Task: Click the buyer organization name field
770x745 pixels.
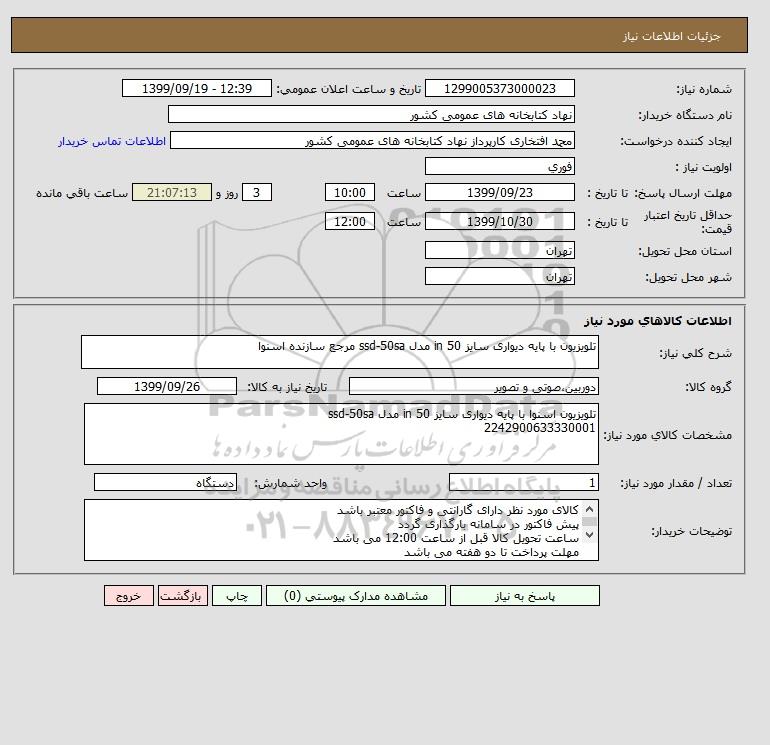Action: pyautogui.click(x=371, y=114)
